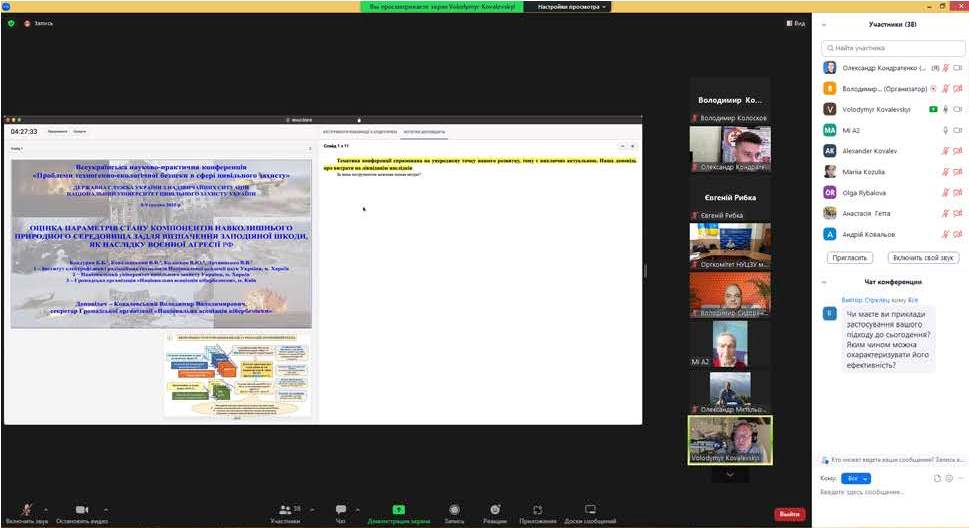Image resolution: width=969 pixels, height=528 pixels.
Task: Click the green Share Screen icon
Action: tap(398, 510)
